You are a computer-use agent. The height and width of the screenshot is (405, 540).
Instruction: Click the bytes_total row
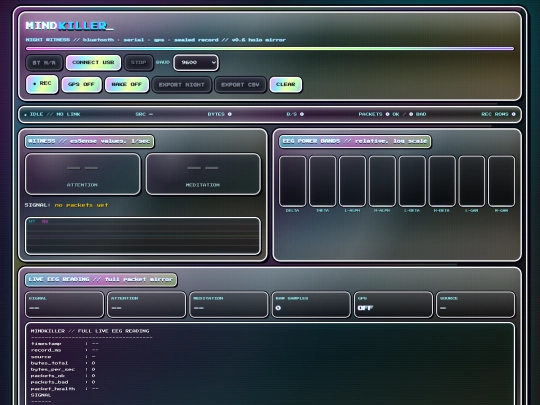pos(63,363)
